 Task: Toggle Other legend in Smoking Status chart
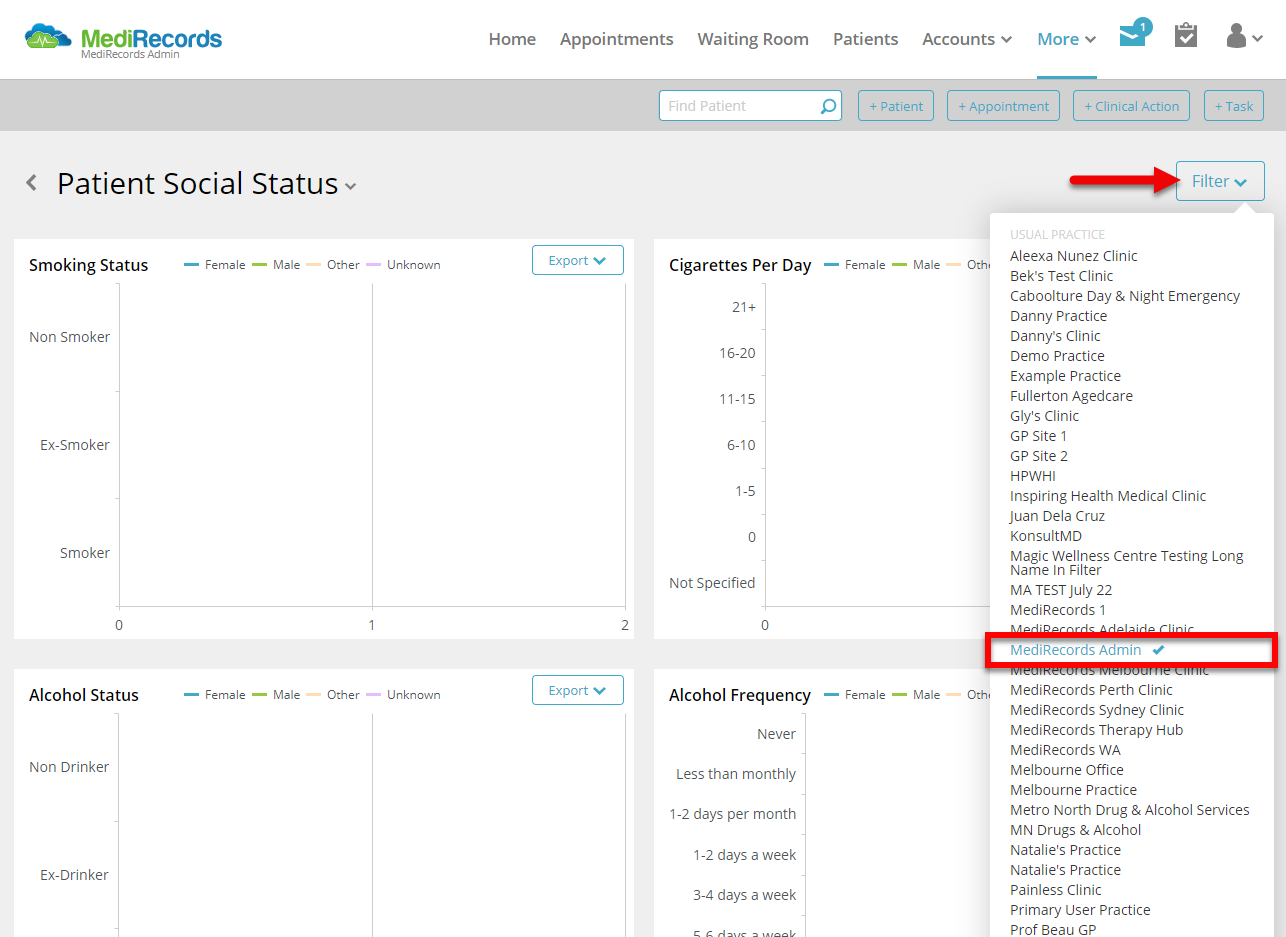(332, 265)
